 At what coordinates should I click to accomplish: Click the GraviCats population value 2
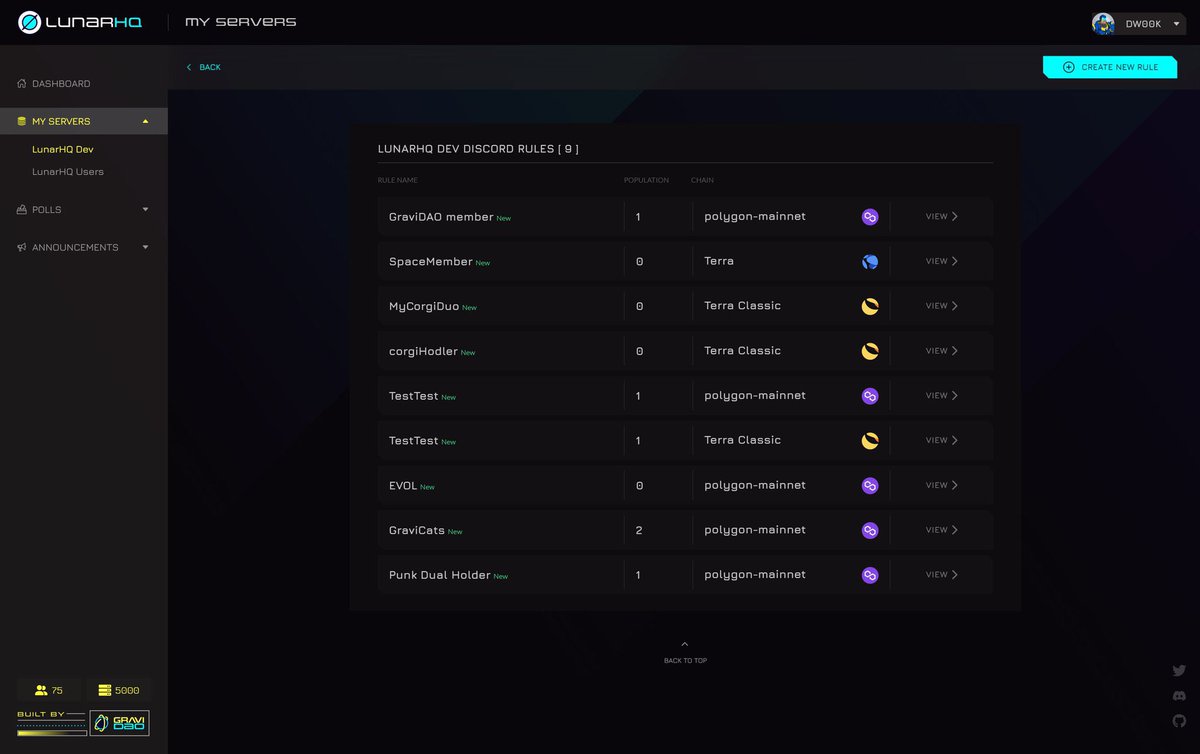click(x=639, y=530)
